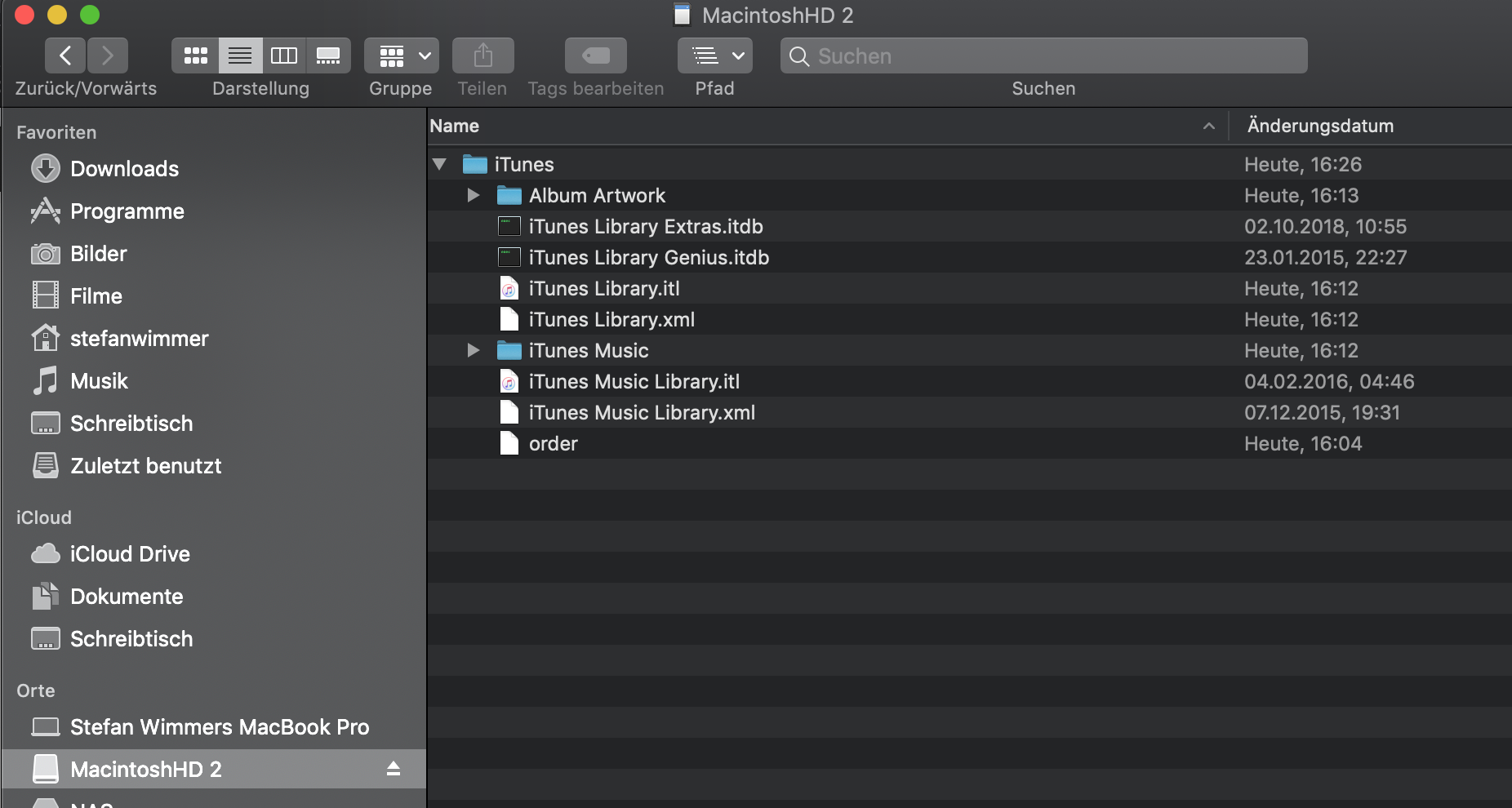Click the iTunes Music Library.itl filename
The image size is (1512, 808).
634,381
